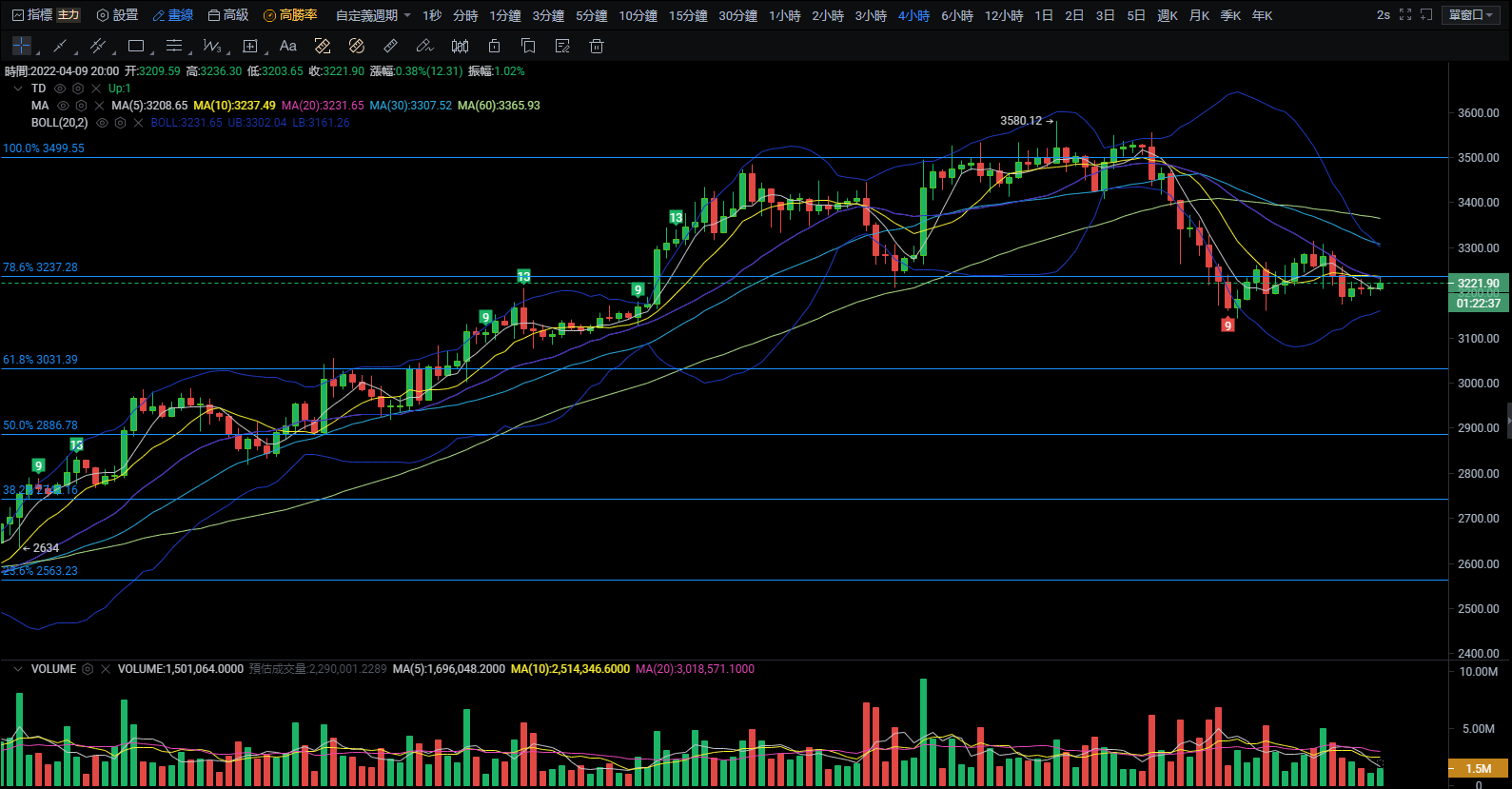The width and height of the screenshot is (1512, 789).
Task: Toggle visibility of MA indicator
Action: click(x=63, y=106)
